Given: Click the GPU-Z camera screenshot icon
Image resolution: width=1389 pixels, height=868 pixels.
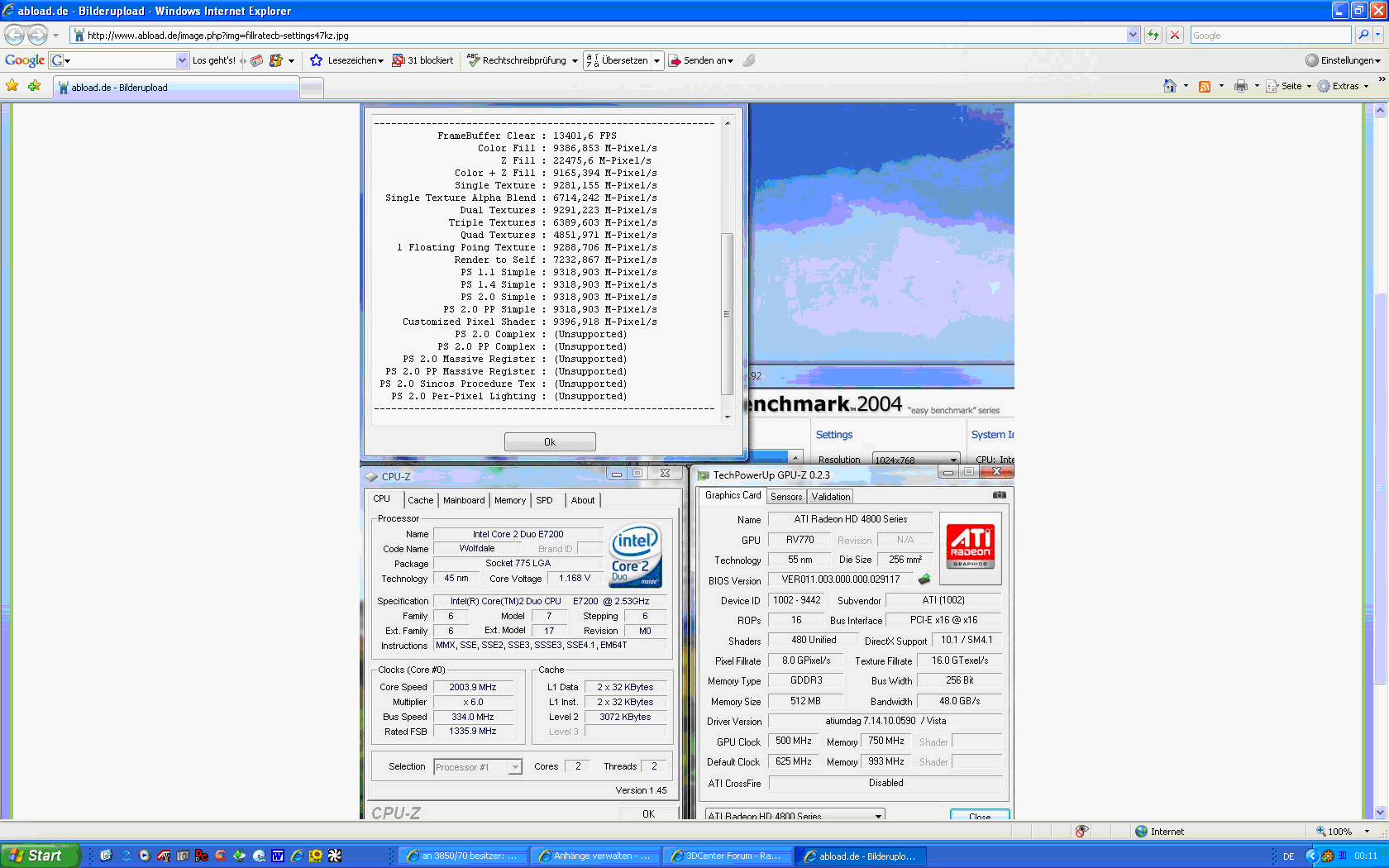Looking at the screenshot, I should [x=1000, y=495].
